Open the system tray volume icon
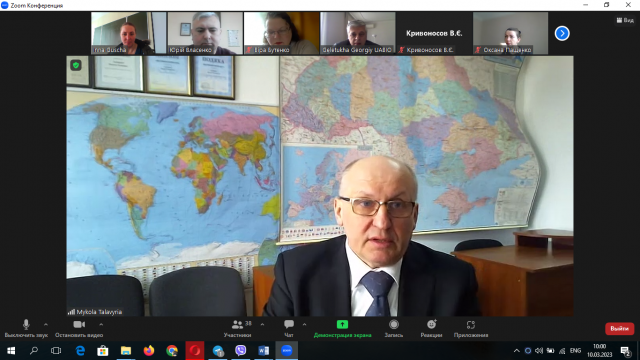 (x=539, y=351)
